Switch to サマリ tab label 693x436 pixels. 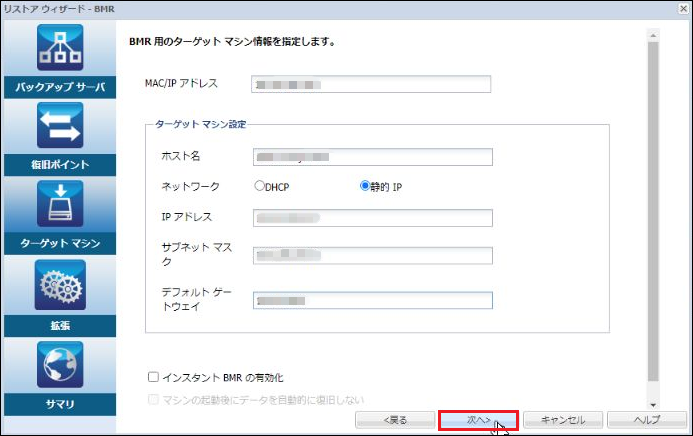(60, 404)
